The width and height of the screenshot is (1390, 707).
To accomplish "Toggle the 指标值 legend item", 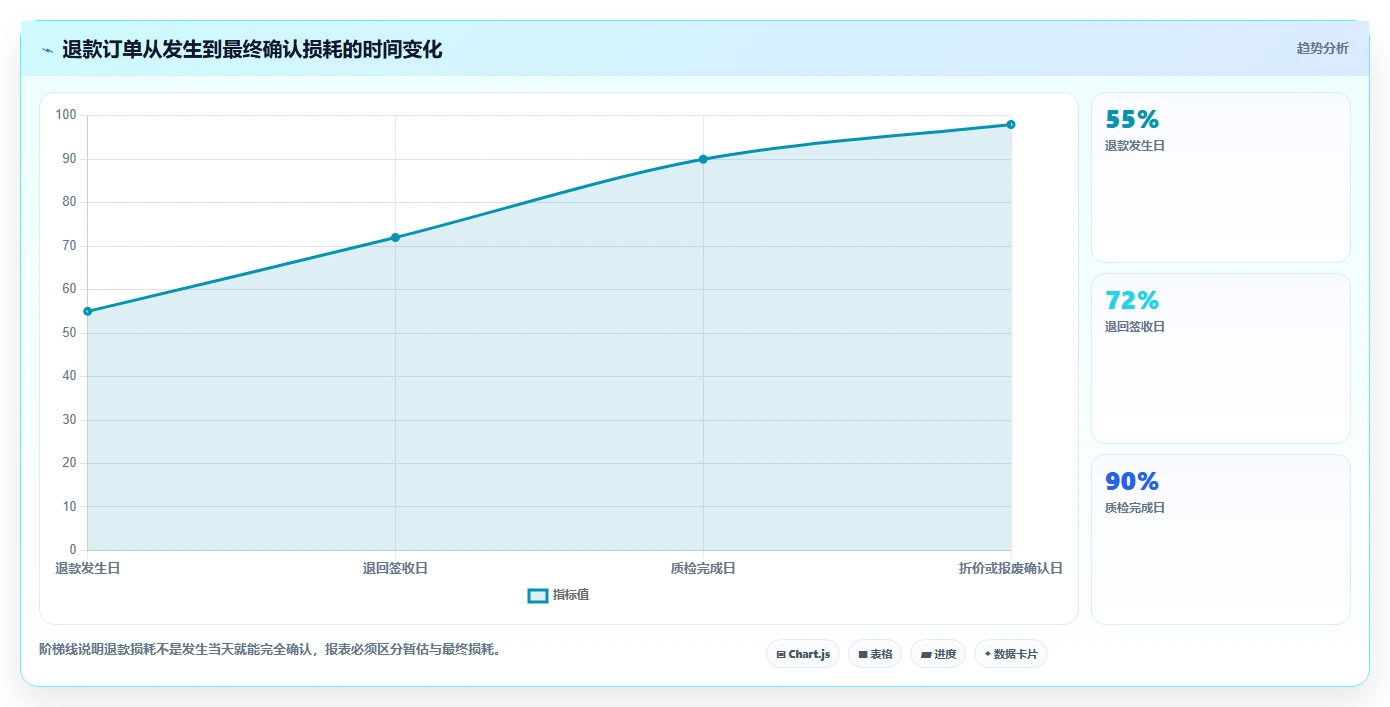I will tap(559, 595).
